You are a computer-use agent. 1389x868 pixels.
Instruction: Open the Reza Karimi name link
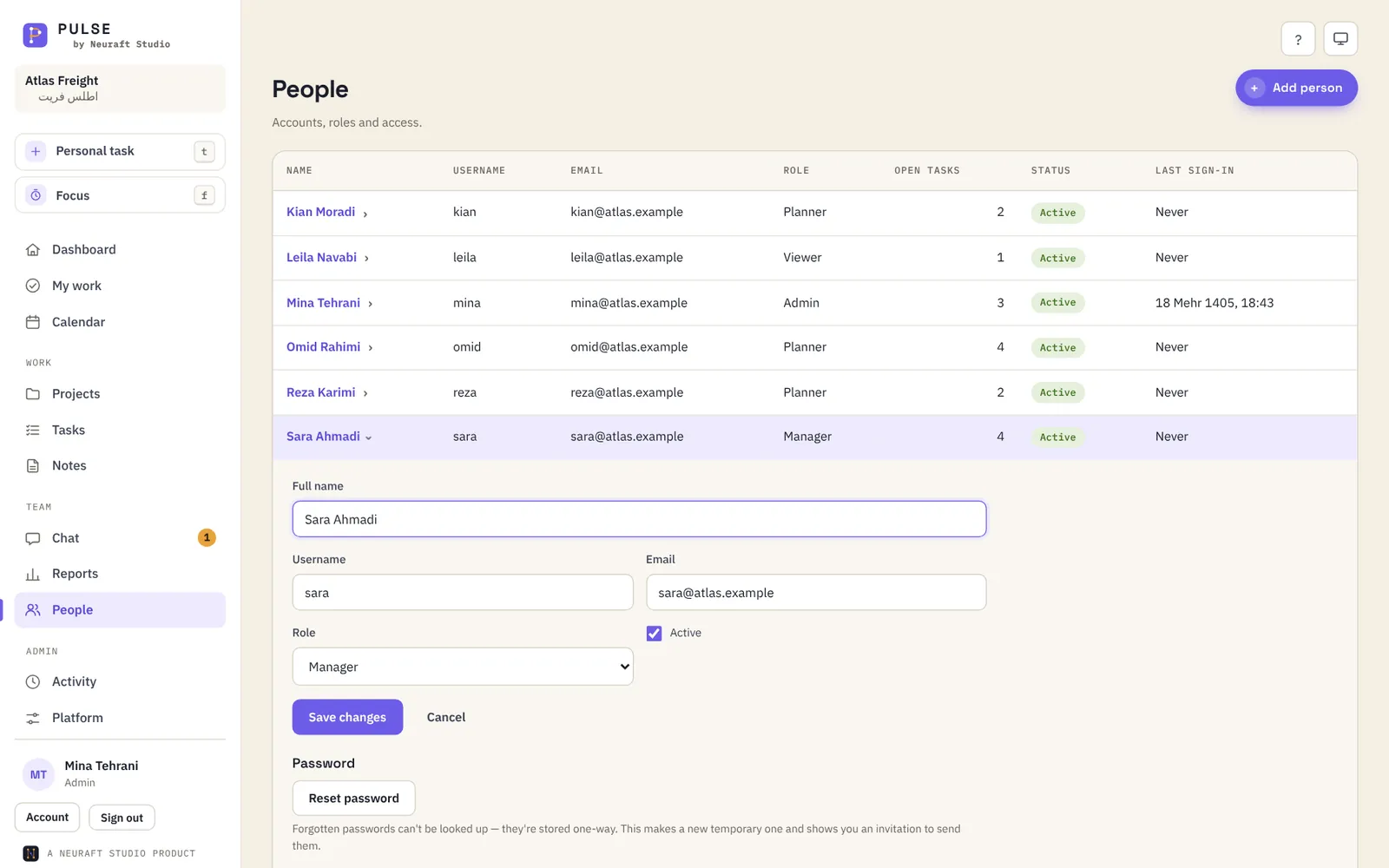321,392
